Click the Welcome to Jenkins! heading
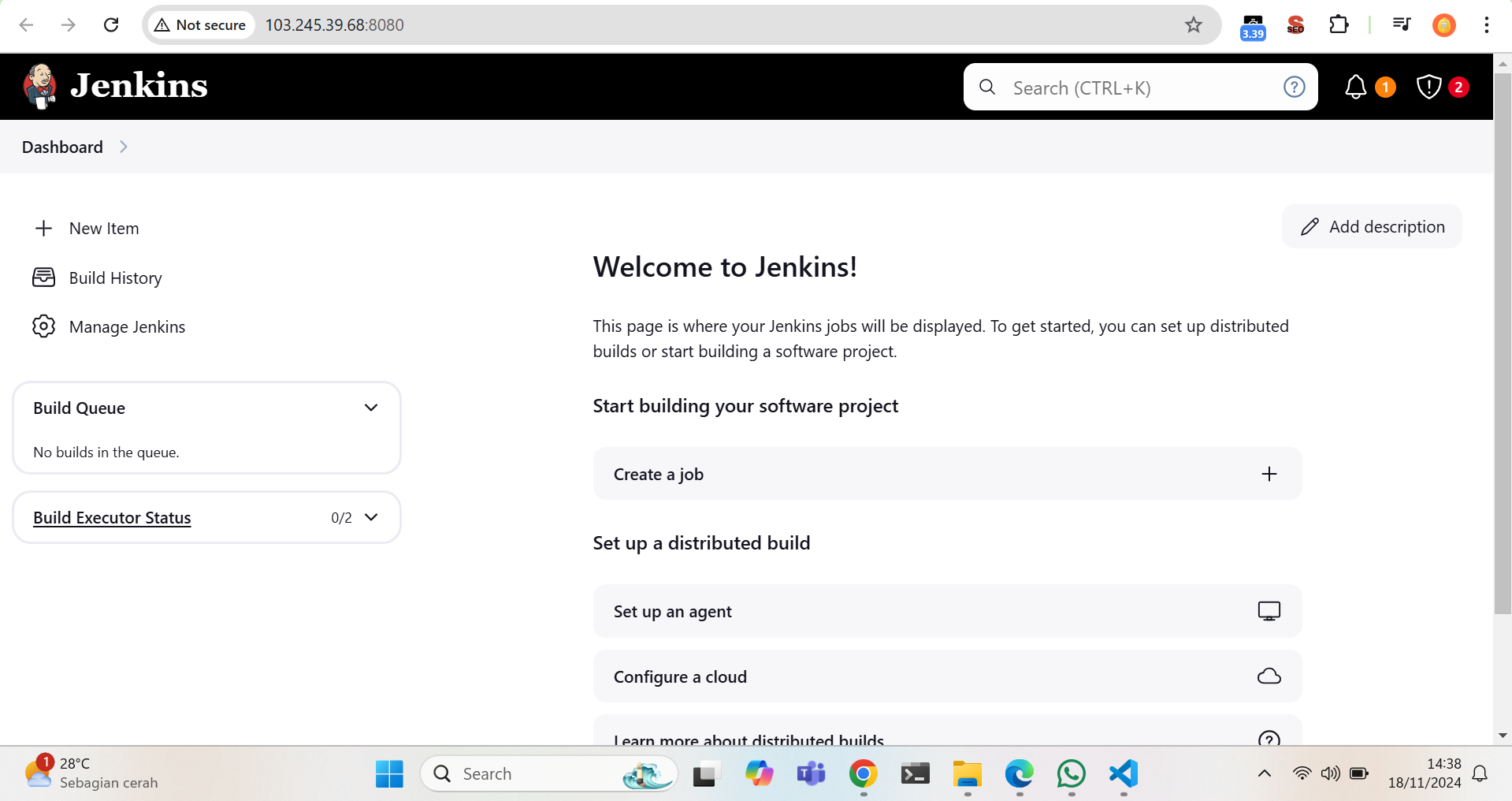This screenshot has height=801, width=1512. point(724,267)
